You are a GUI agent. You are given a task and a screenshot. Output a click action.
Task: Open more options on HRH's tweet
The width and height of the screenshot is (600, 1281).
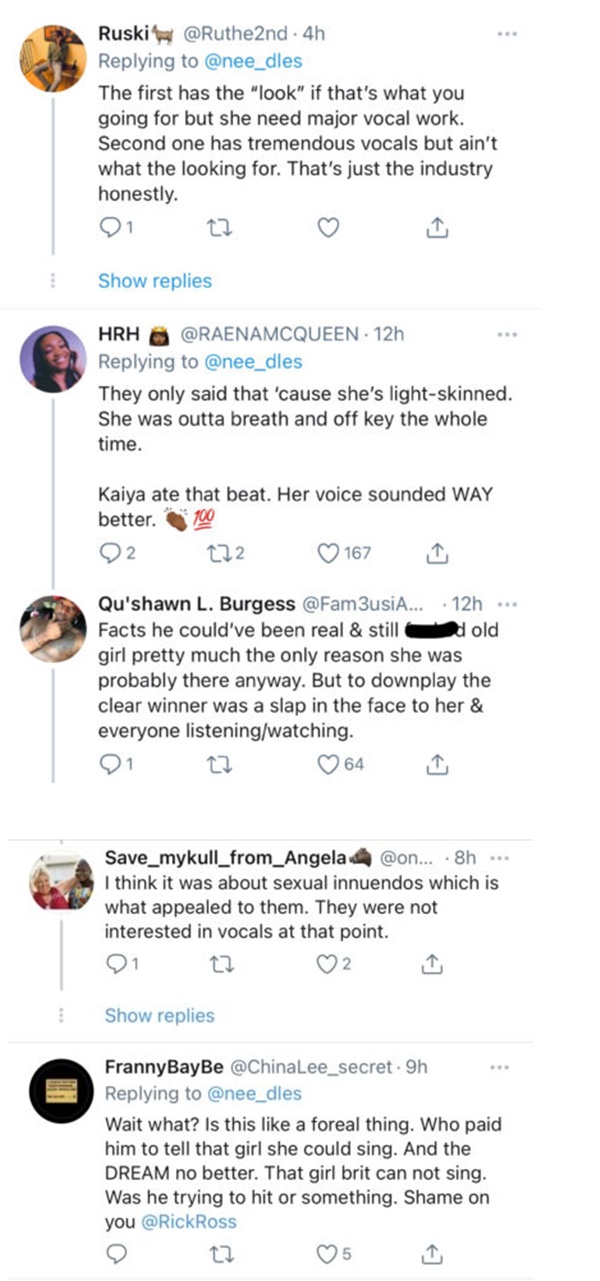(507, 334)
